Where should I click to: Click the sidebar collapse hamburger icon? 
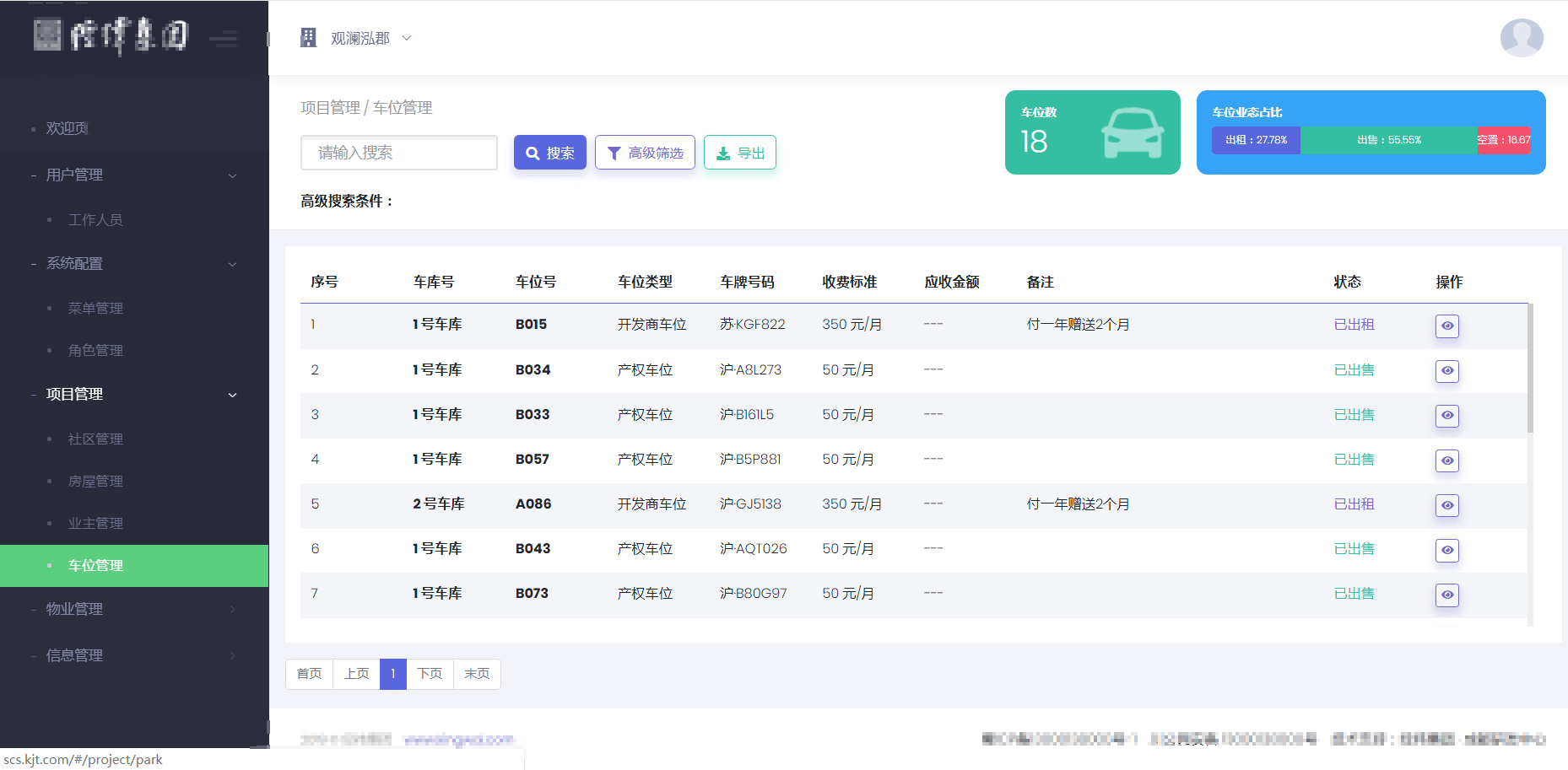(224, 38)
